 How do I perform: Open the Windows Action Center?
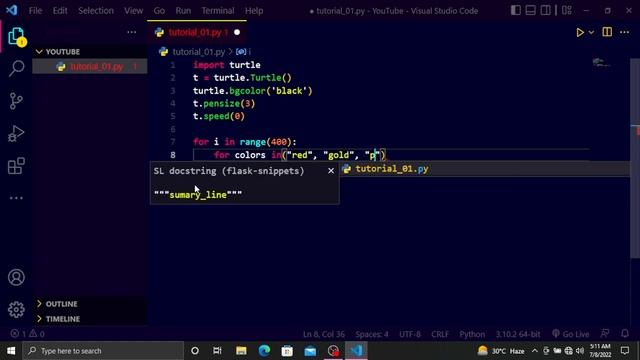pos(625,351)
